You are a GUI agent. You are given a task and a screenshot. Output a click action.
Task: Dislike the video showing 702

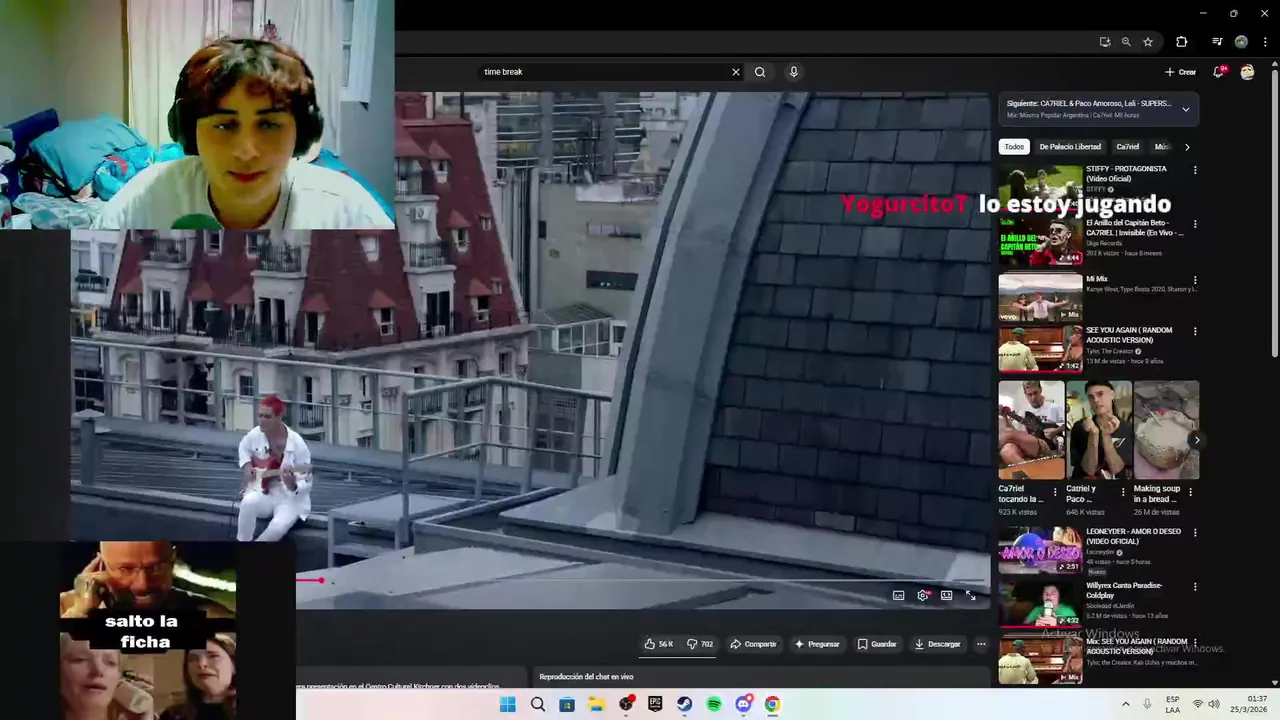tap(700, 644)
